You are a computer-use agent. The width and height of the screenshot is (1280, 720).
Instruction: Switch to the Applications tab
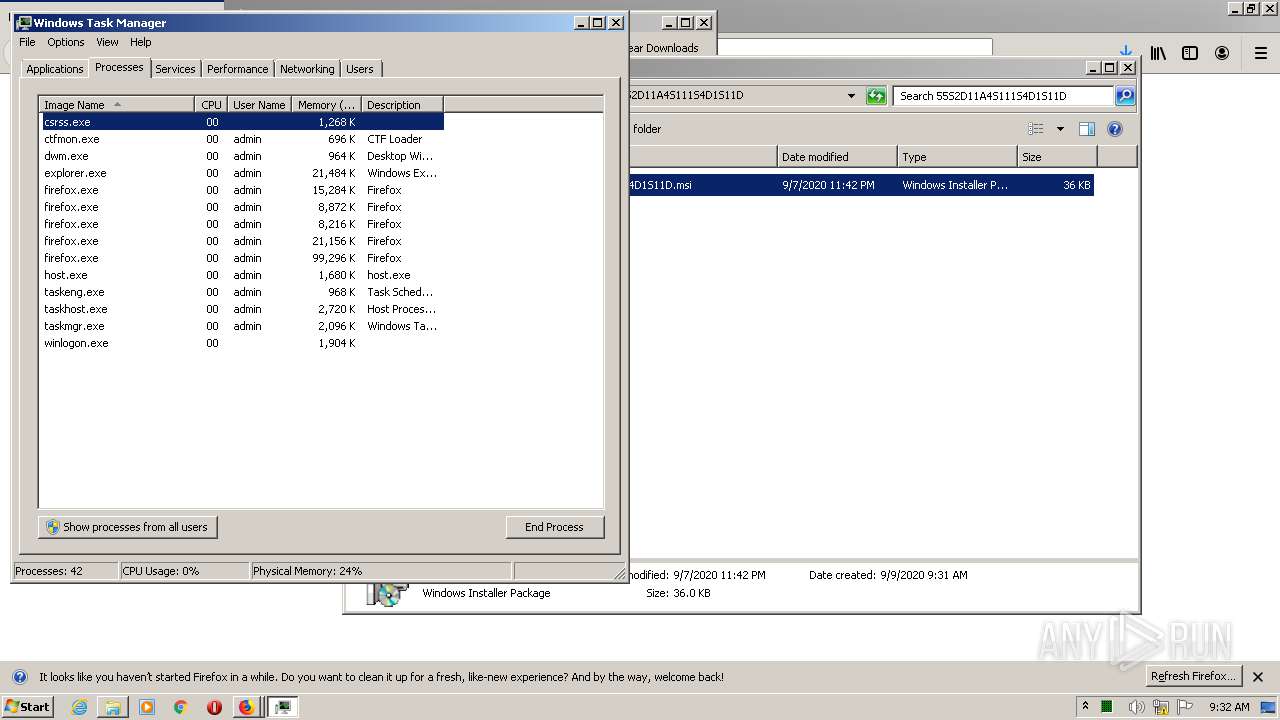[54, 69]
